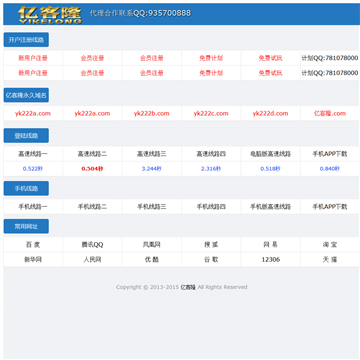Open the 网易 site link
Screen dimensions: 360x360
click(270, 245)
